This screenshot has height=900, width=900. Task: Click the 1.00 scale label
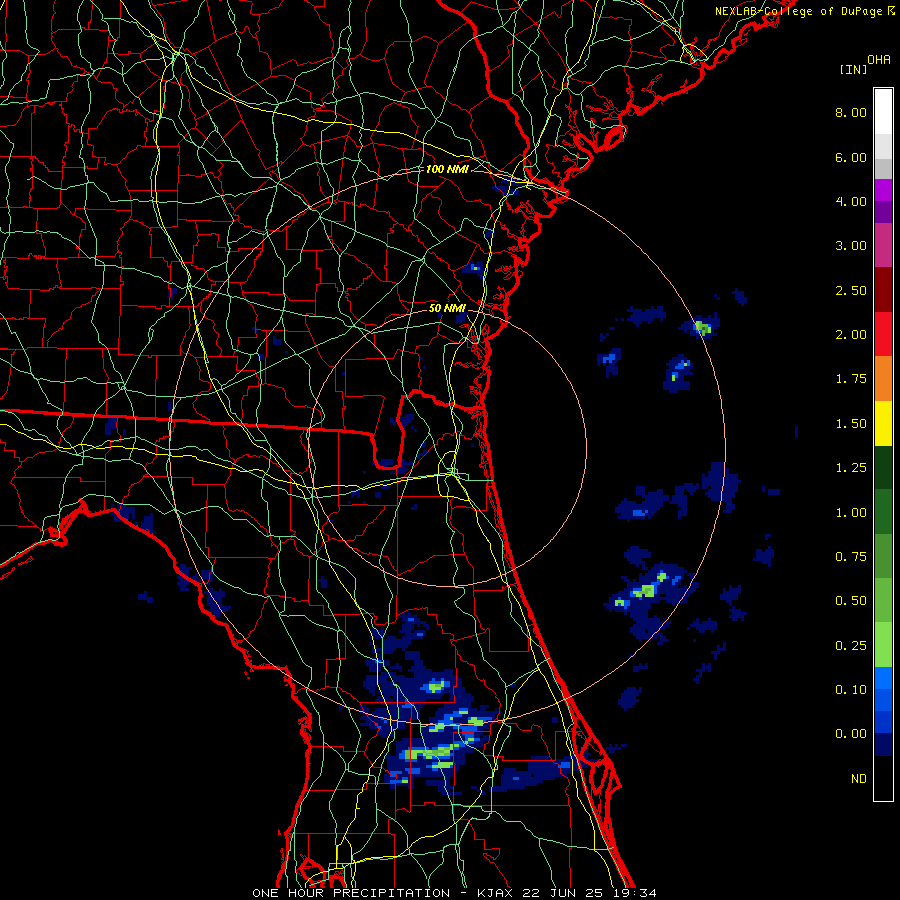tap(851, 513)
